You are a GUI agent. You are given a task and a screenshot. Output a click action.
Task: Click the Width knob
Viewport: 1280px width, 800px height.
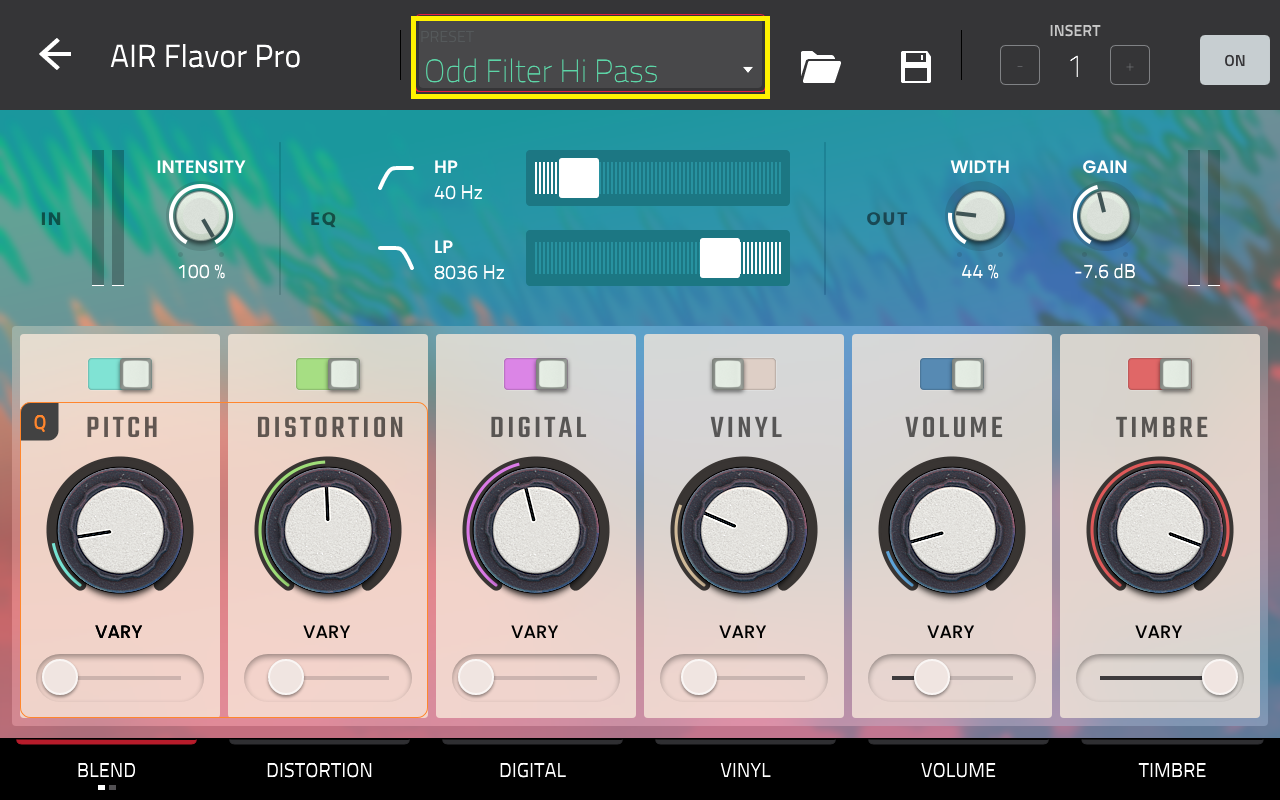(x=980, y=216)
